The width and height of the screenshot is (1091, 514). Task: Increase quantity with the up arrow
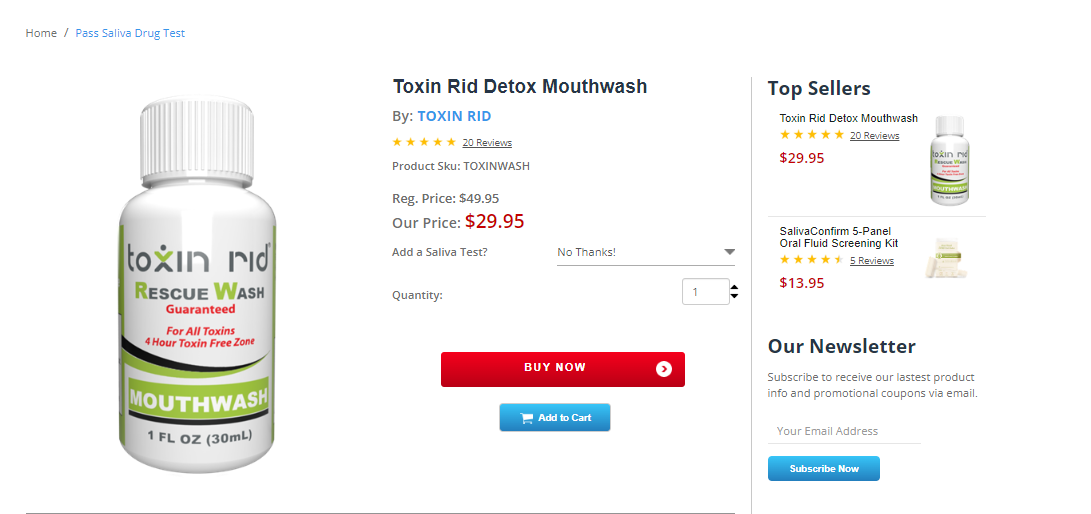click(735, 288)
